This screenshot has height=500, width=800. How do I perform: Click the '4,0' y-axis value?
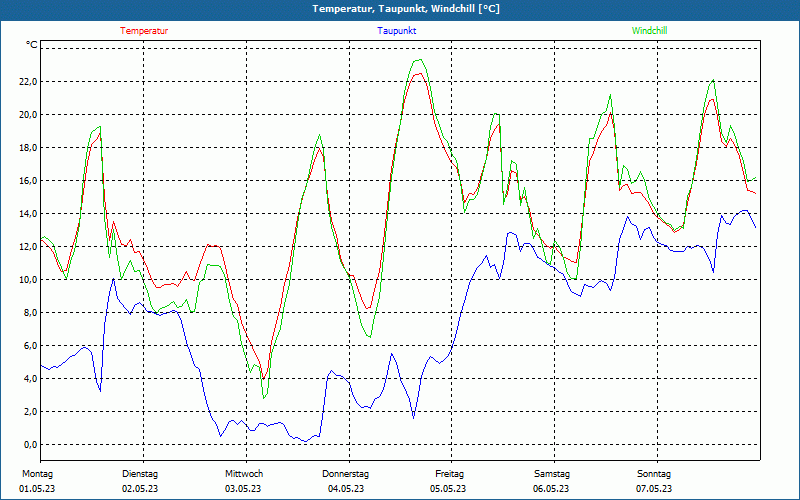tap(30, 379)
